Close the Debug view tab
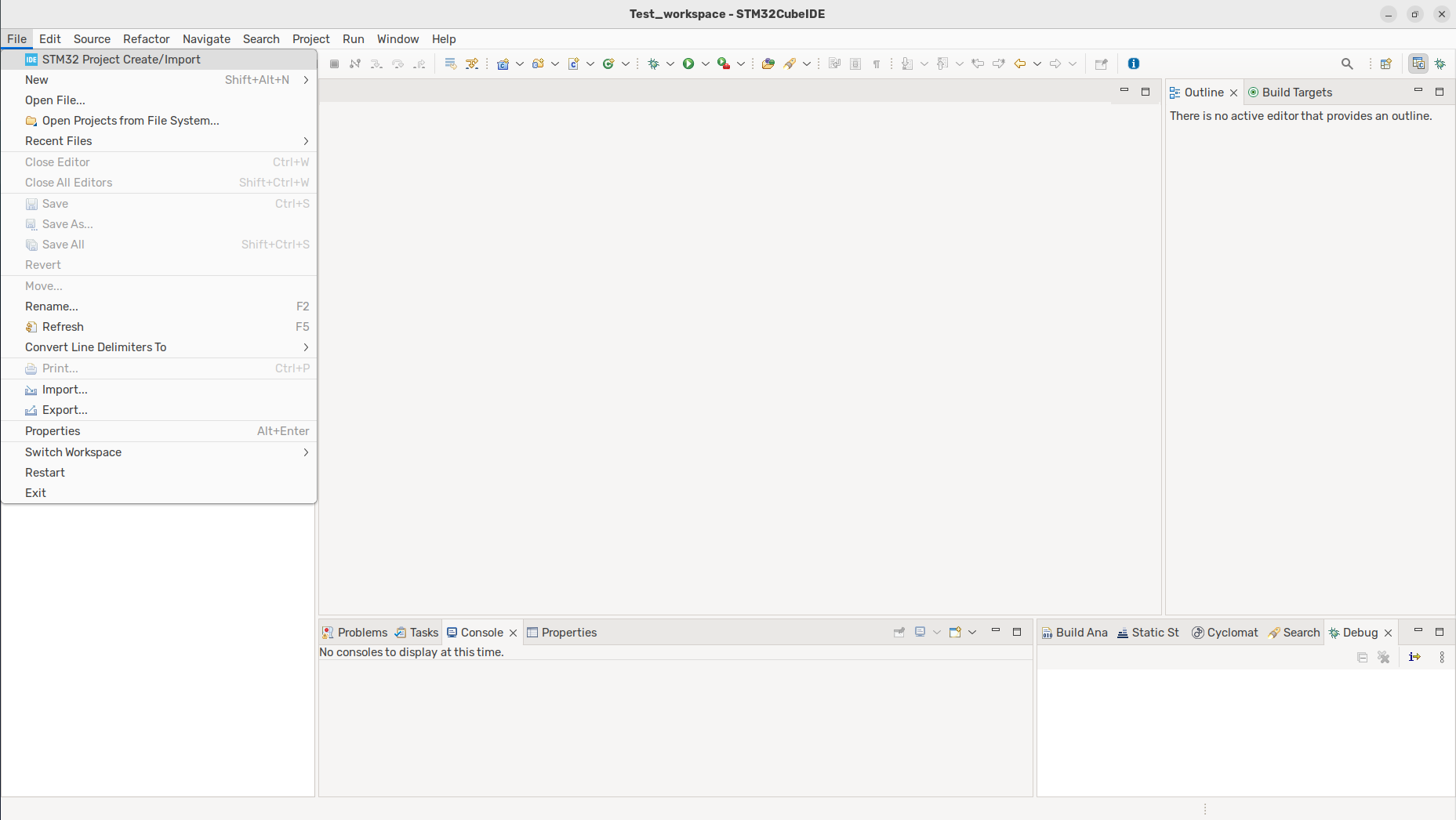The width and height of the screenshot is (1456, 820). click(1388, 633)
